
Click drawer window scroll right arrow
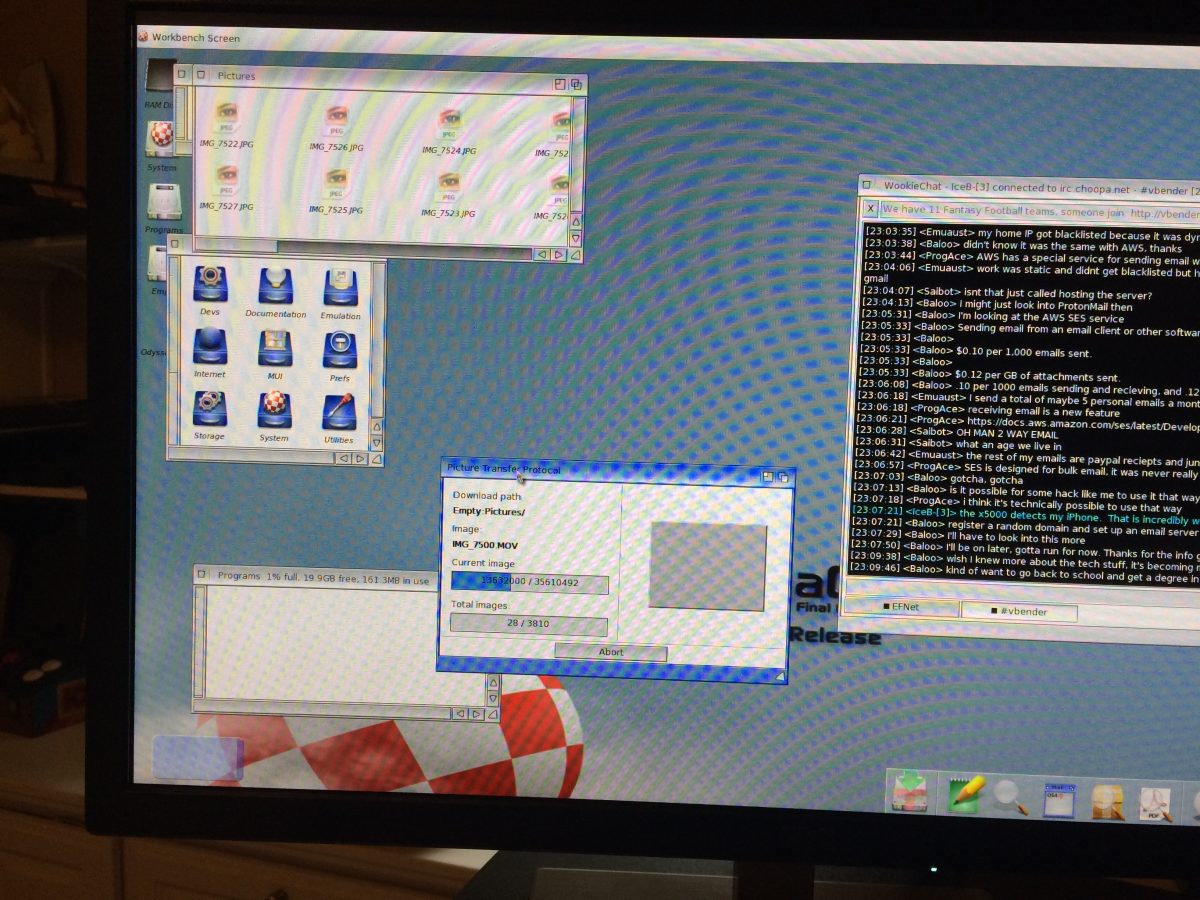[360, 458]
